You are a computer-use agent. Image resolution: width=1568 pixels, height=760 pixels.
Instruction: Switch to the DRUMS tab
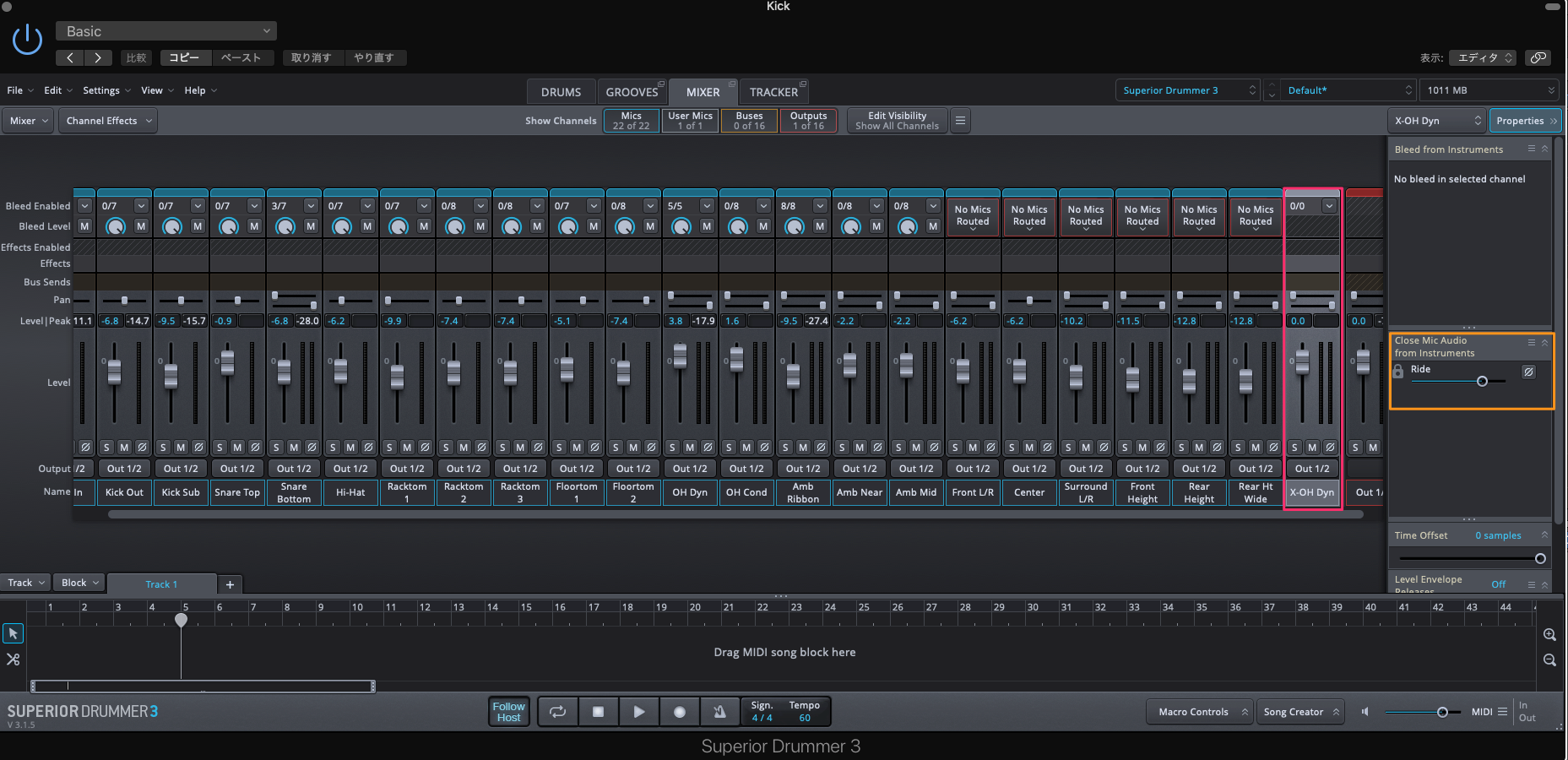point(561,92)
